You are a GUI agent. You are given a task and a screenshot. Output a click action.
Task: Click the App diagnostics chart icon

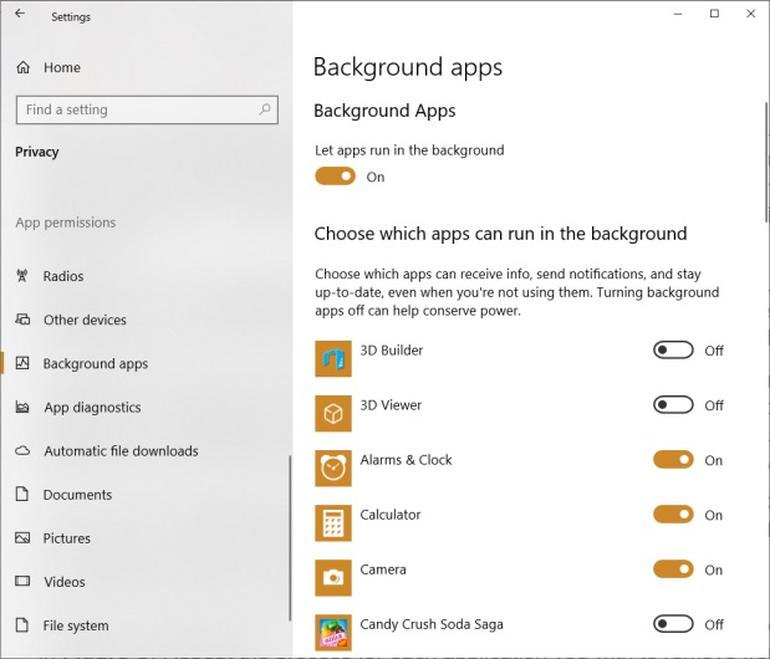pos(23,407)
